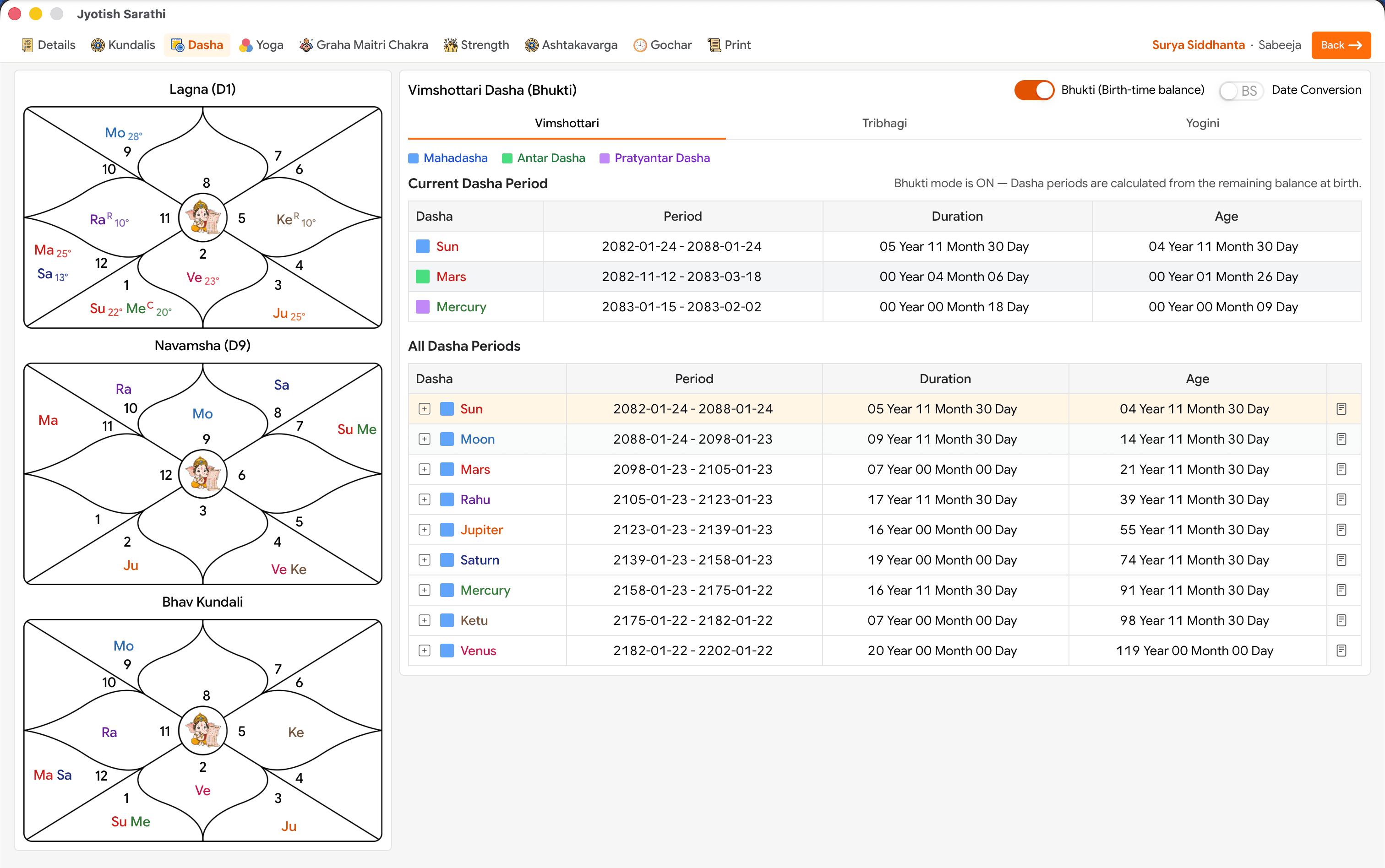Click the orange Back button
This screenshot has height=868, width=1385.
(1341, 45)
